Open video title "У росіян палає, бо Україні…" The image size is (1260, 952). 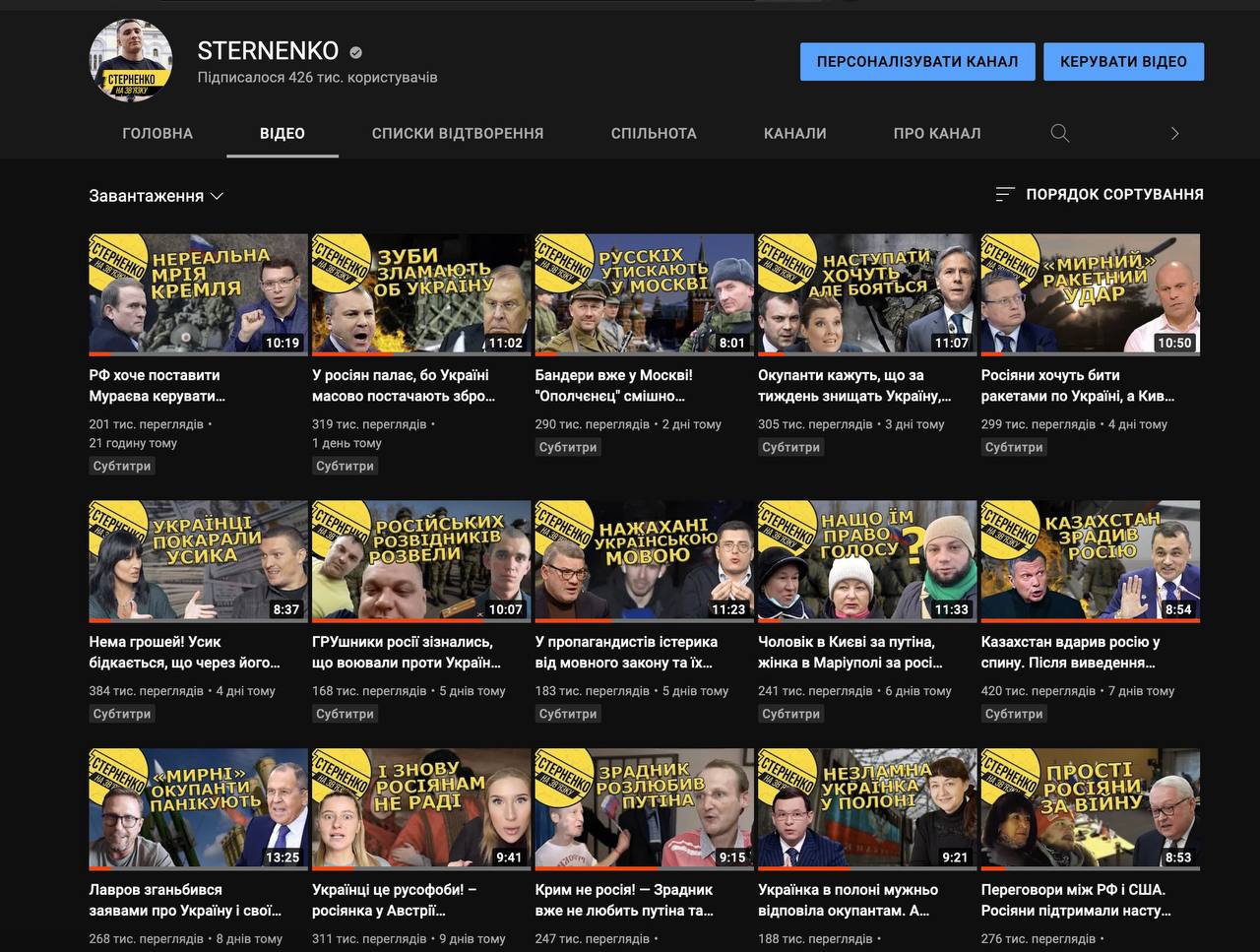(x=404, y=386)
